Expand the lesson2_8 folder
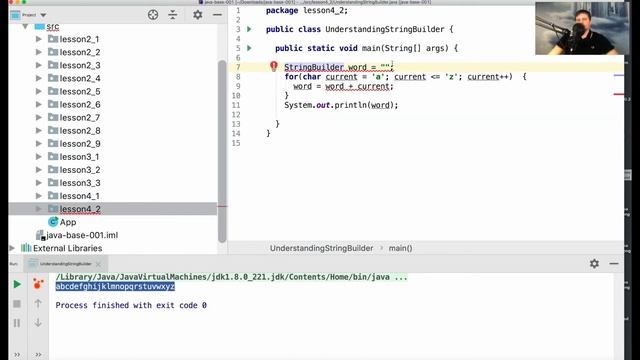The height and width of the screenshot is (360, 640). click(x=39, y=131)
